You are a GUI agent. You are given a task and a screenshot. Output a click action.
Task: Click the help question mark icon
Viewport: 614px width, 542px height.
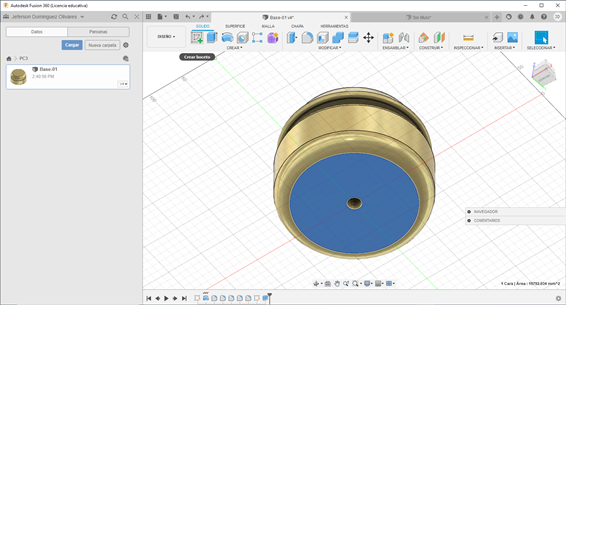(544, 16)
